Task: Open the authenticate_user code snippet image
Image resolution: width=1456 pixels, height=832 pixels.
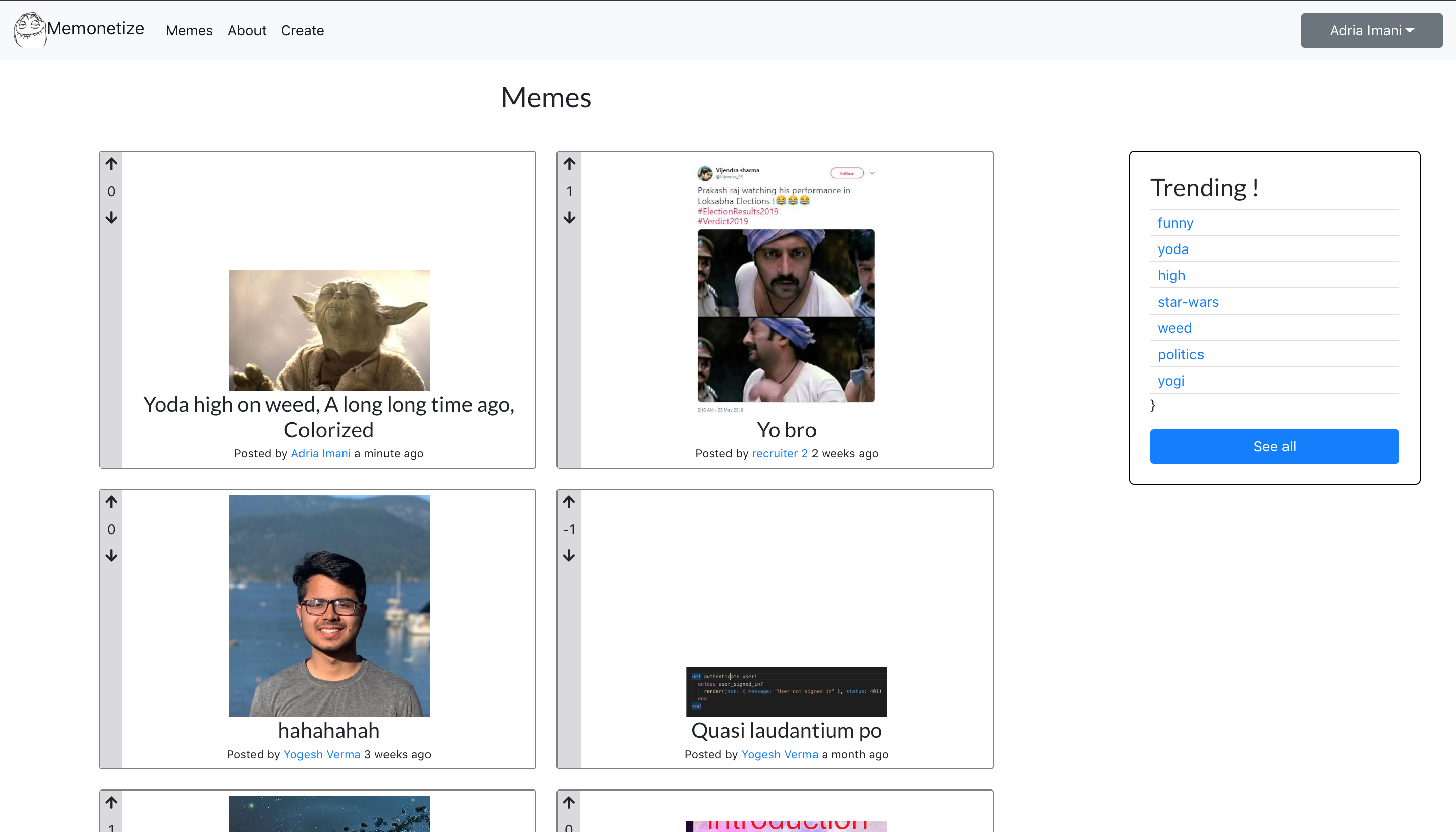Action: click(x=786, y=691)
